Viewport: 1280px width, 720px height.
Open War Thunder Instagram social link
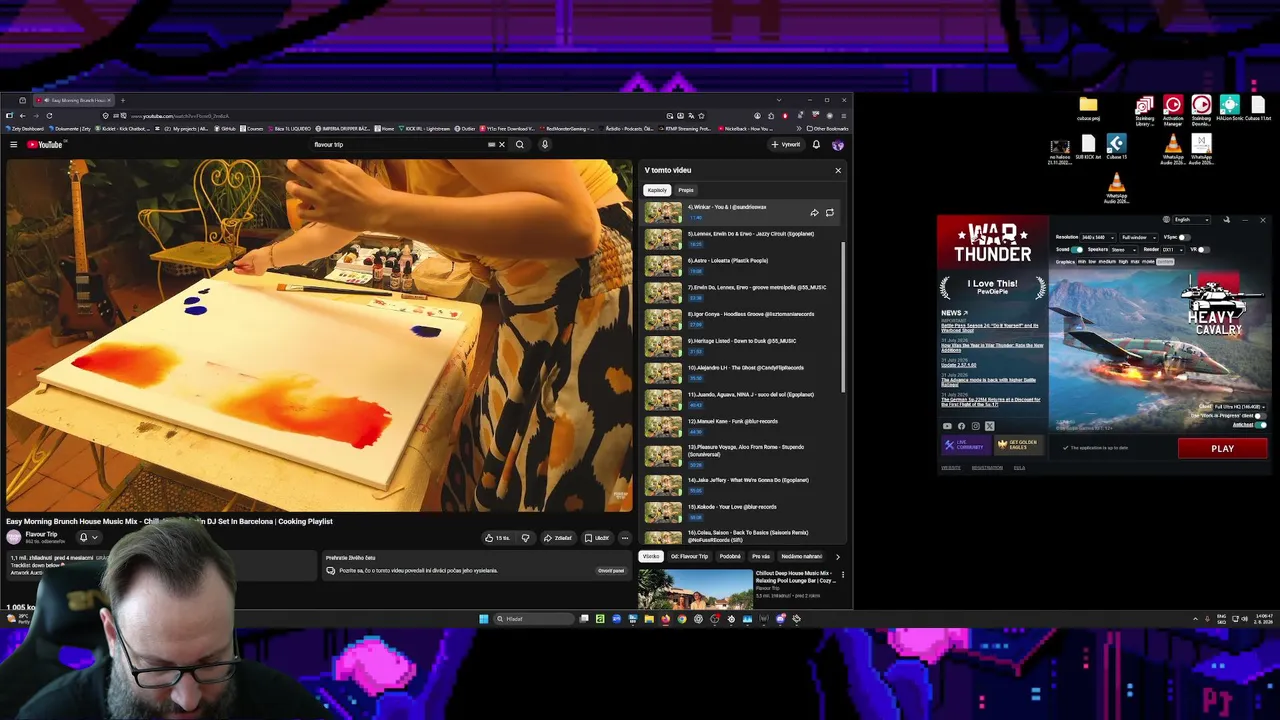[976, 426]
